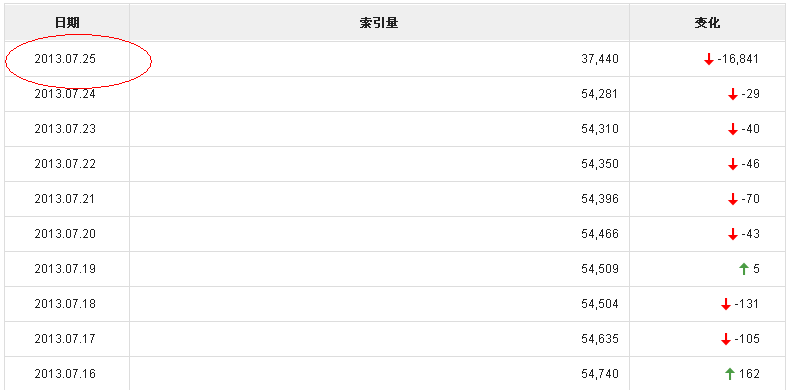
Task: Click green up arrow beside 162
Action: pos(729,374)
